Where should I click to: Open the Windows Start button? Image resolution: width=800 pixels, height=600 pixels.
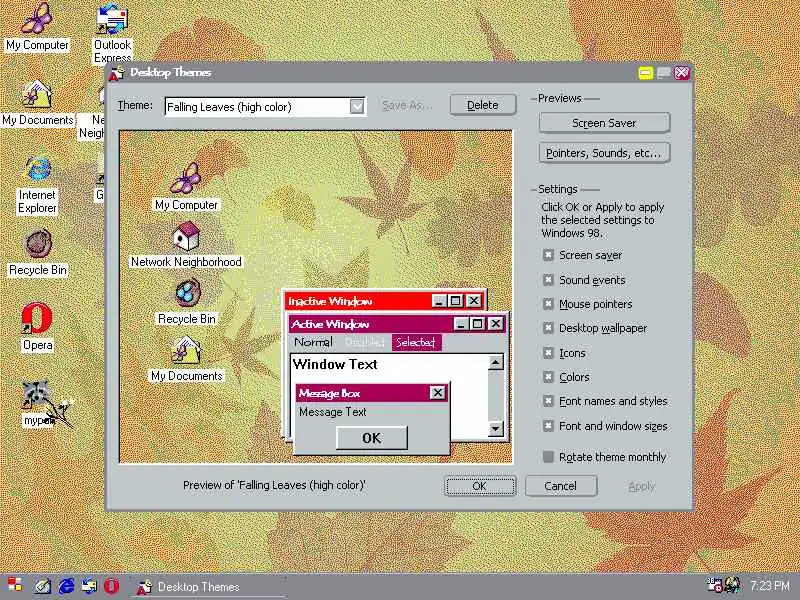(15, 586)
